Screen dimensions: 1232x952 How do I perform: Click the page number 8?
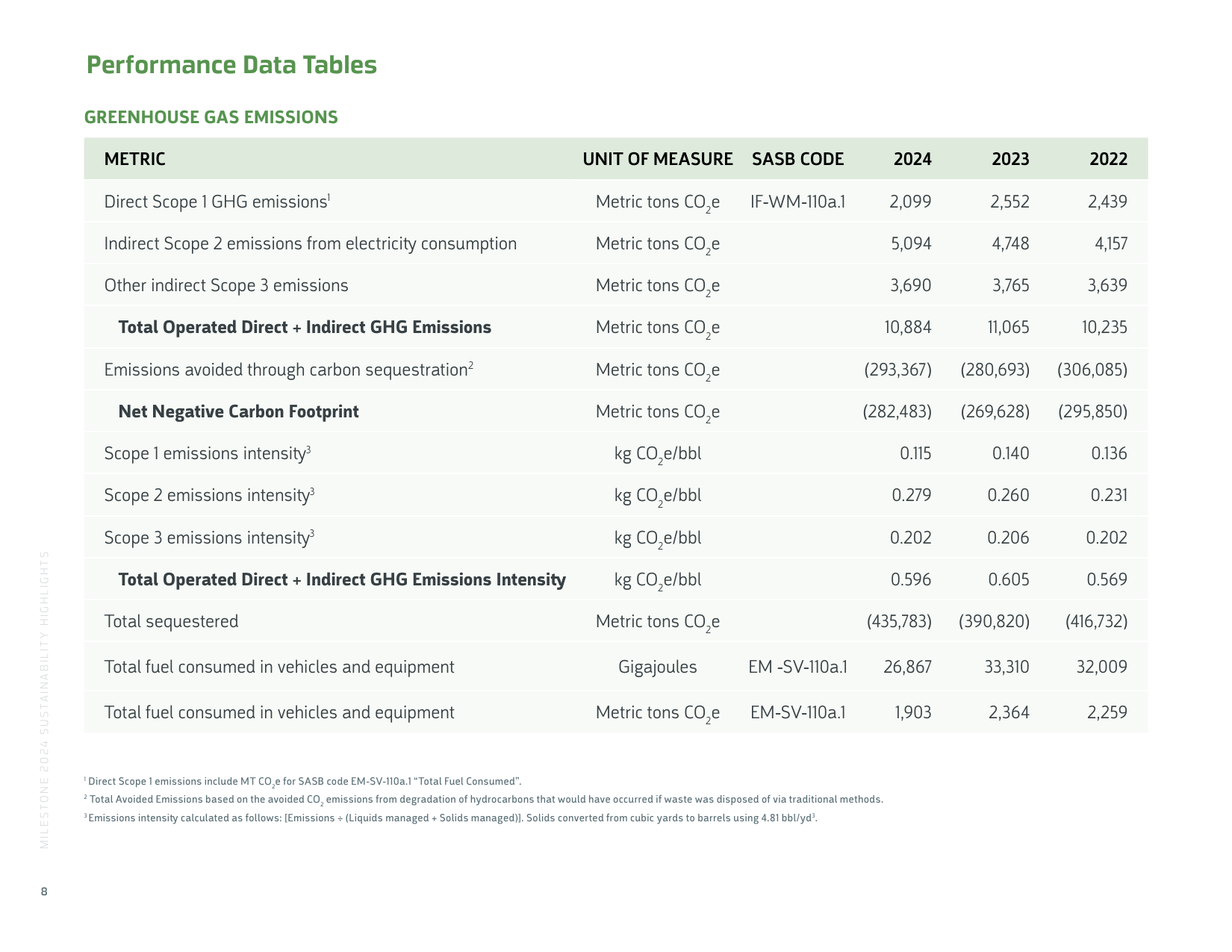(44, 892)
